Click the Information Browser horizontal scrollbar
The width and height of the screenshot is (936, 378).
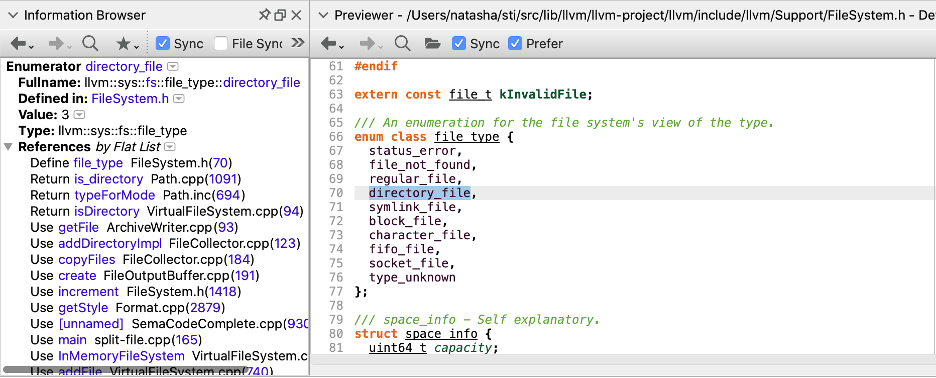click(124, 370)
